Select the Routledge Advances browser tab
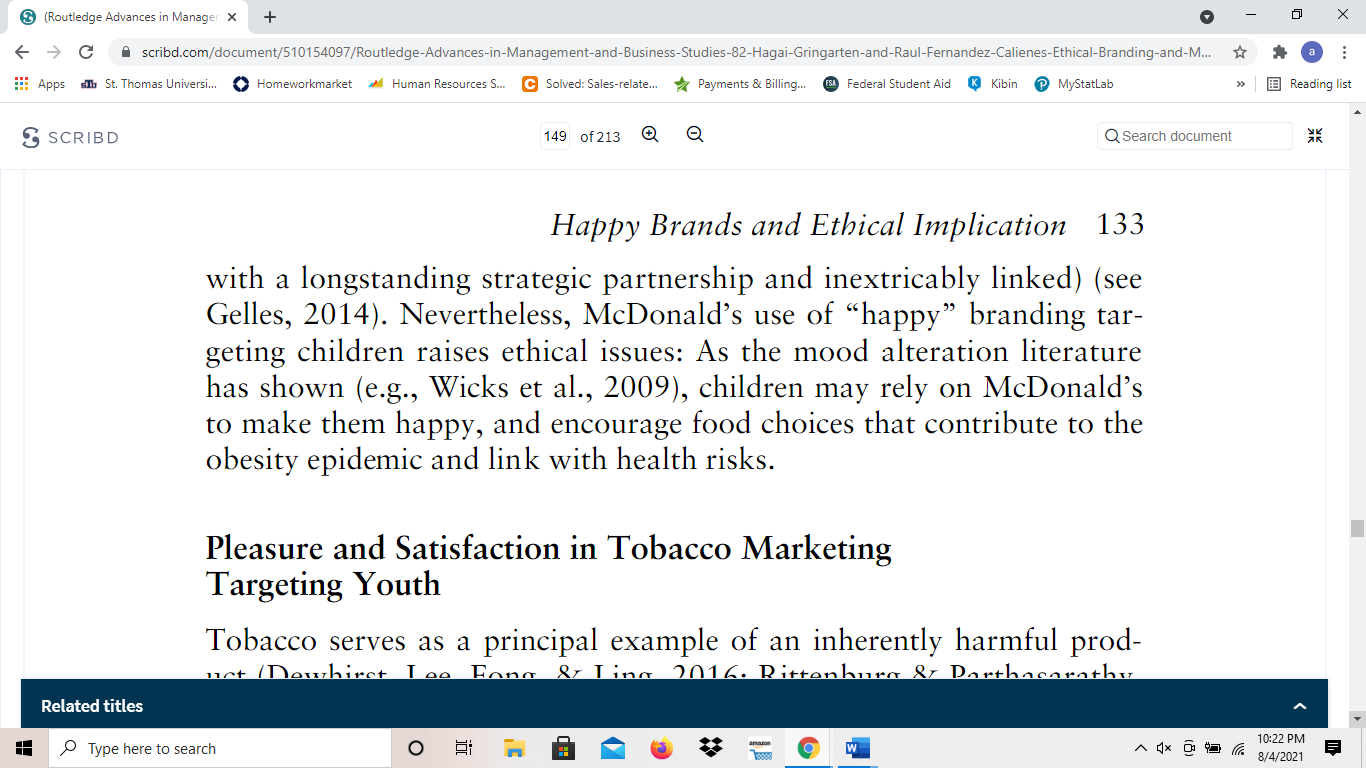Screen dimensions: 1366x768 coord(128,17)
